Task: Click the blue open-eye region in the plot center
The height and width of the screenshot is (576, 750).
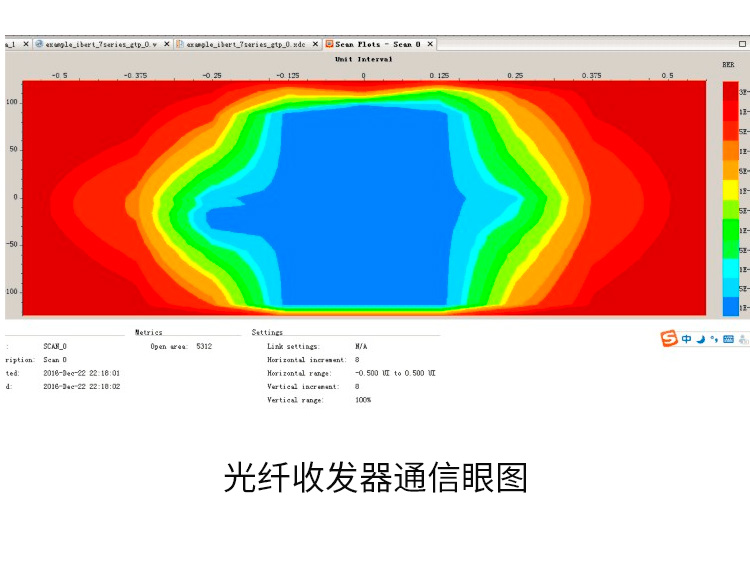Action: click(364, 206)
